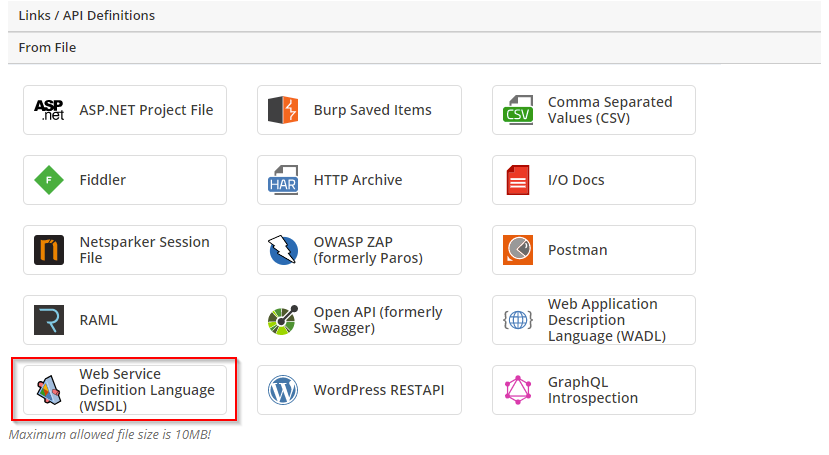Viewport: 829px width, 455px height.
Task: Select the Burp Saved Items icon
Action: tap(283, 110)
